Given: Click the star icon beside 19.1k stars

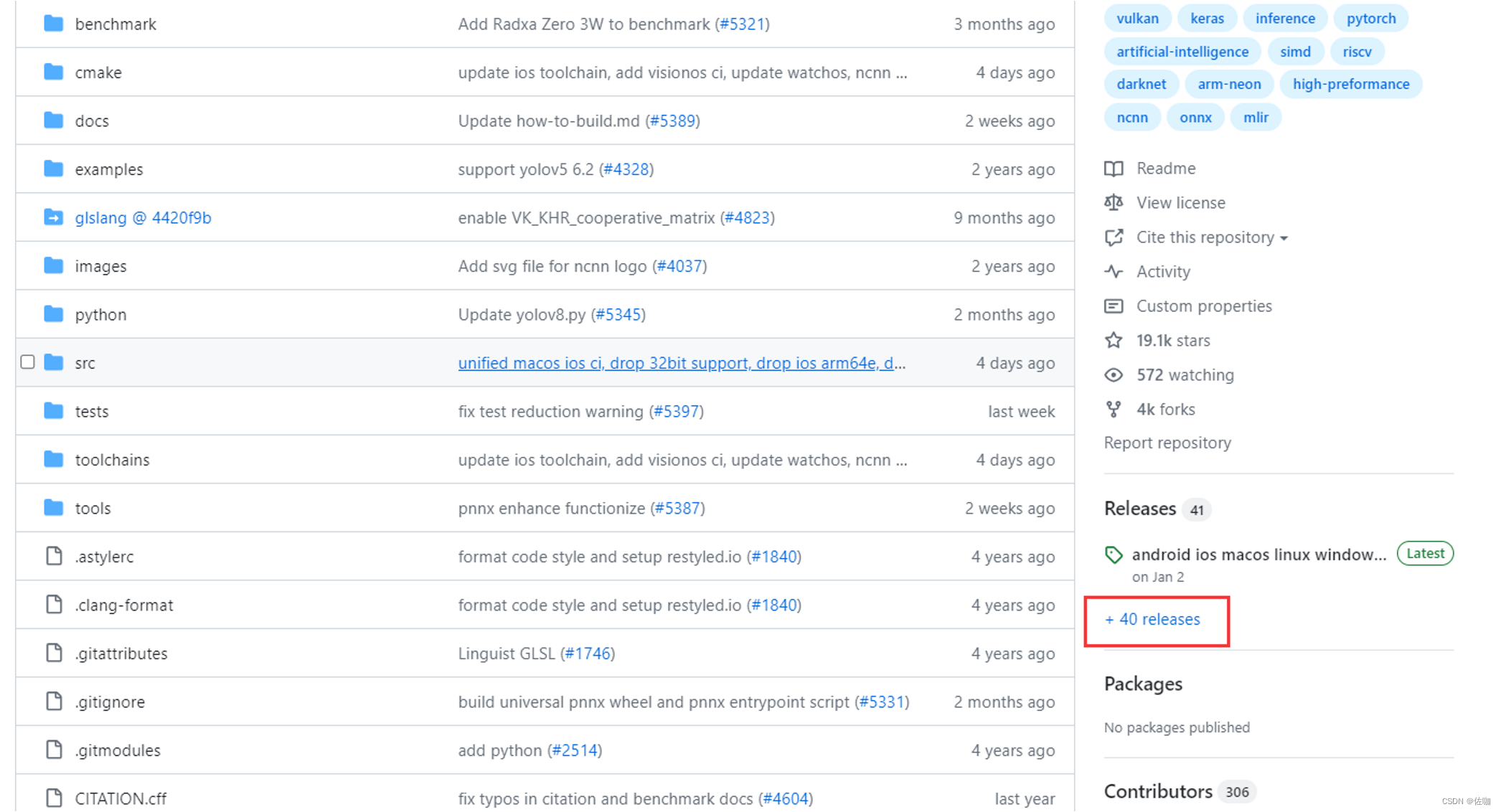Looking at the screenshot, I should tap(1114, 341).
